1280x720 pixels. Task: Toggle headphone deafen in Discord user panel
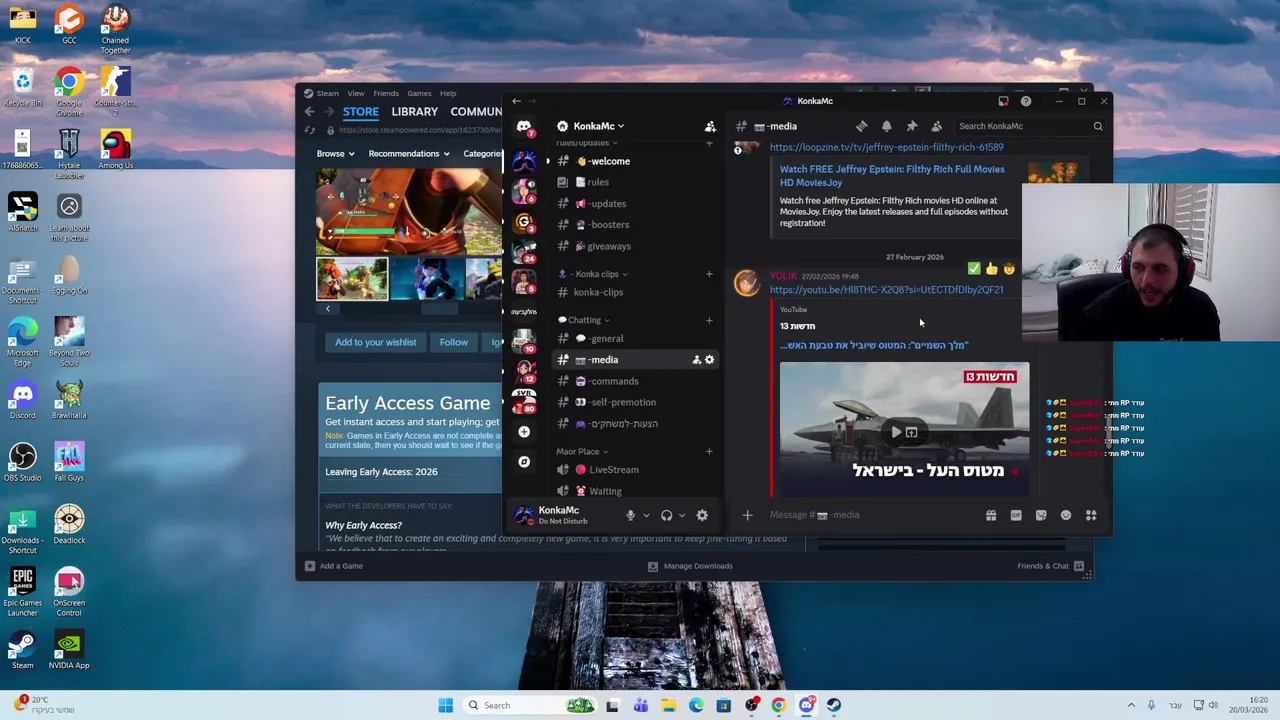(x=667, y=515)
